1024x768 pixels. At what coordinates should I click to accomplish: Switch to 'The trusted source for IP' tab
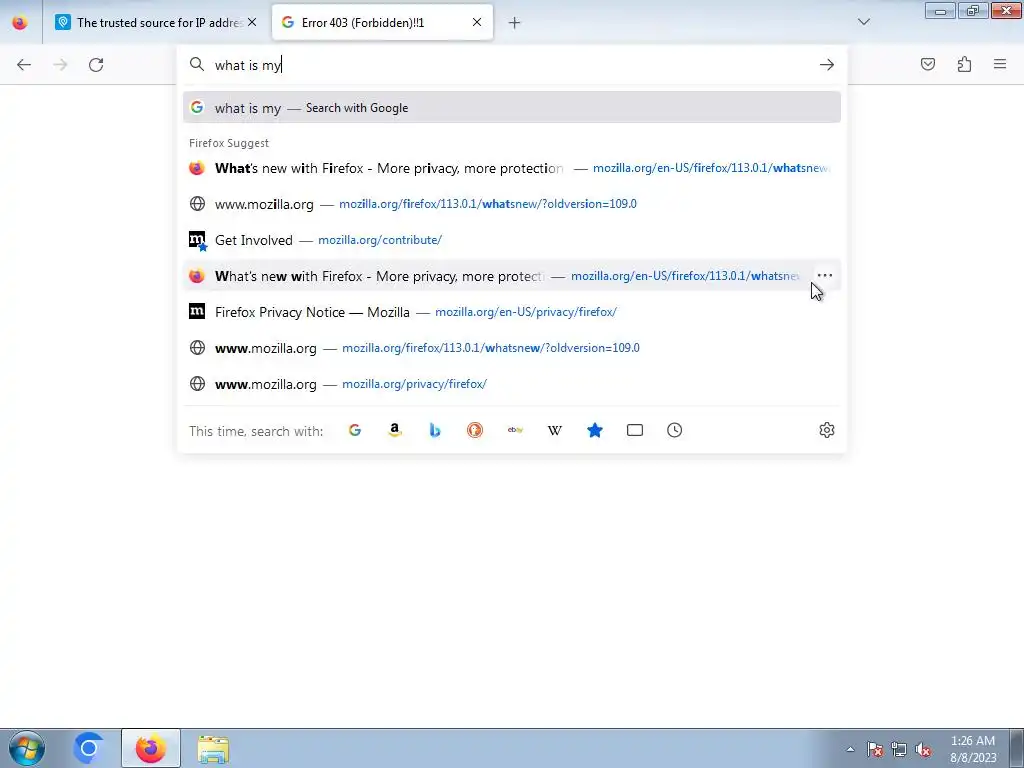(157, 23)
